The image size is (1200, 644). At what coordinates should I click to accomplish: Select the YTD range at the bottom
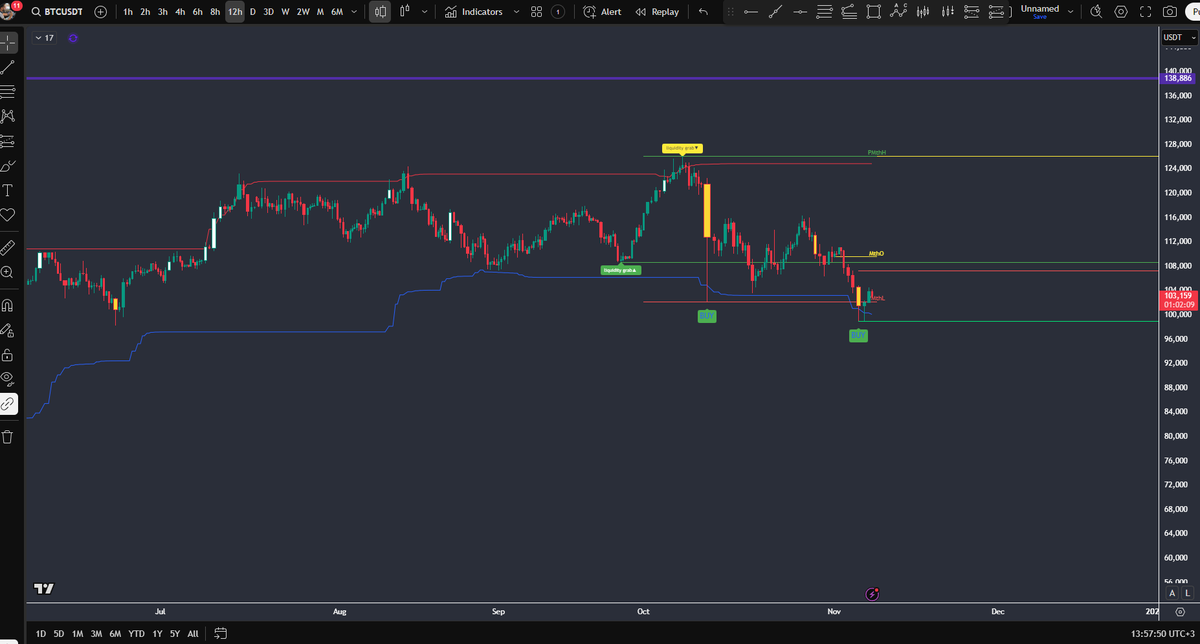136,634
